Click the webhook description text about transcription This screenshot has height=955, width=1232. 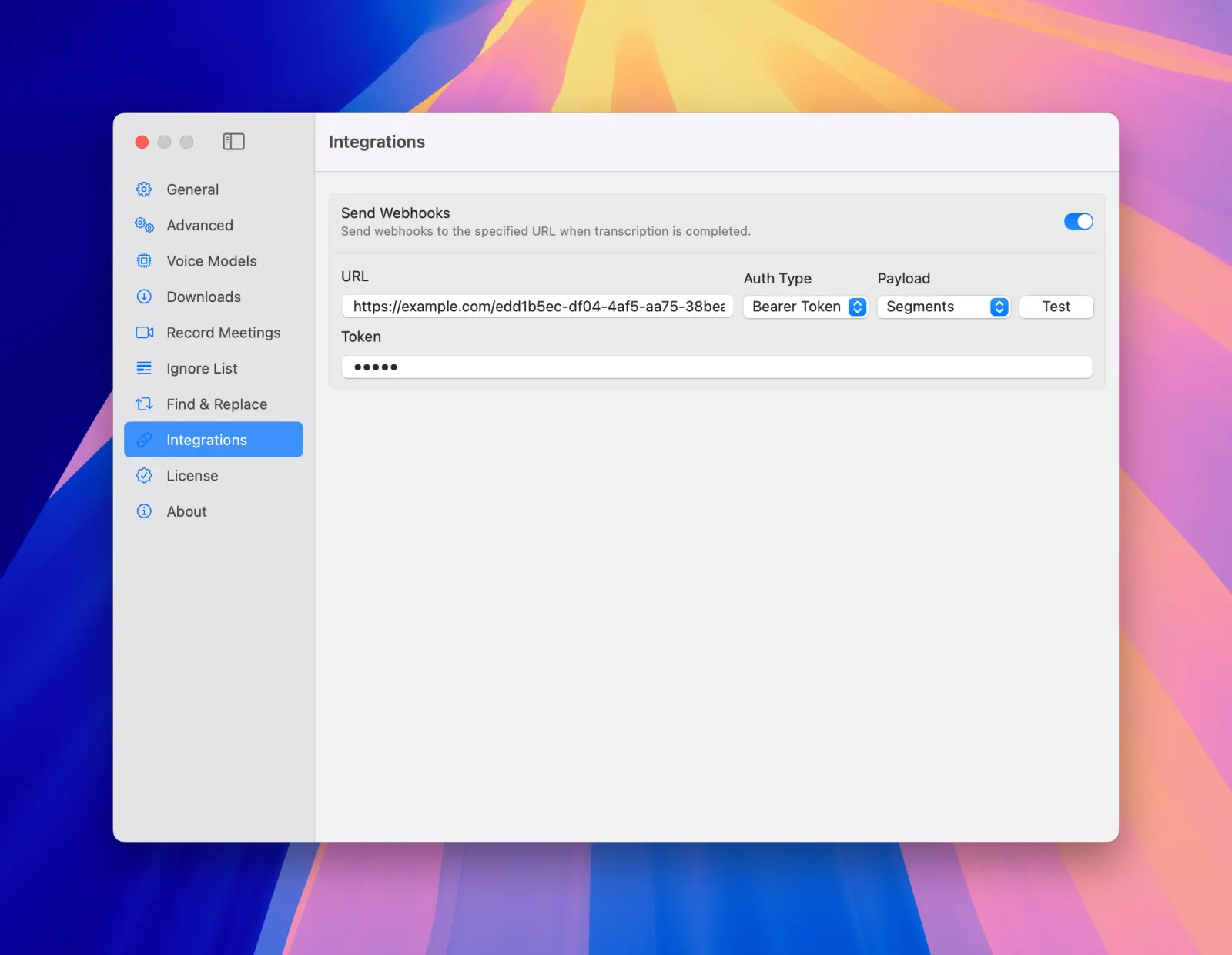[545, 231]
